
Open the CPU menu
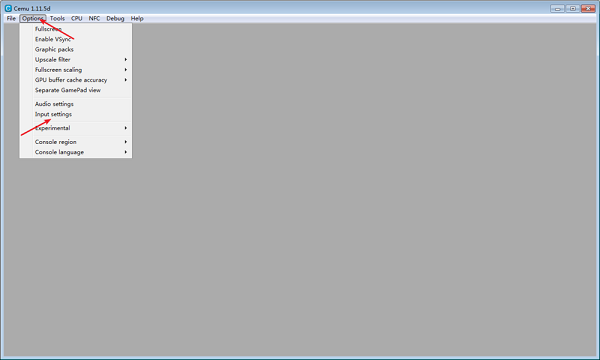pos(77,18)
